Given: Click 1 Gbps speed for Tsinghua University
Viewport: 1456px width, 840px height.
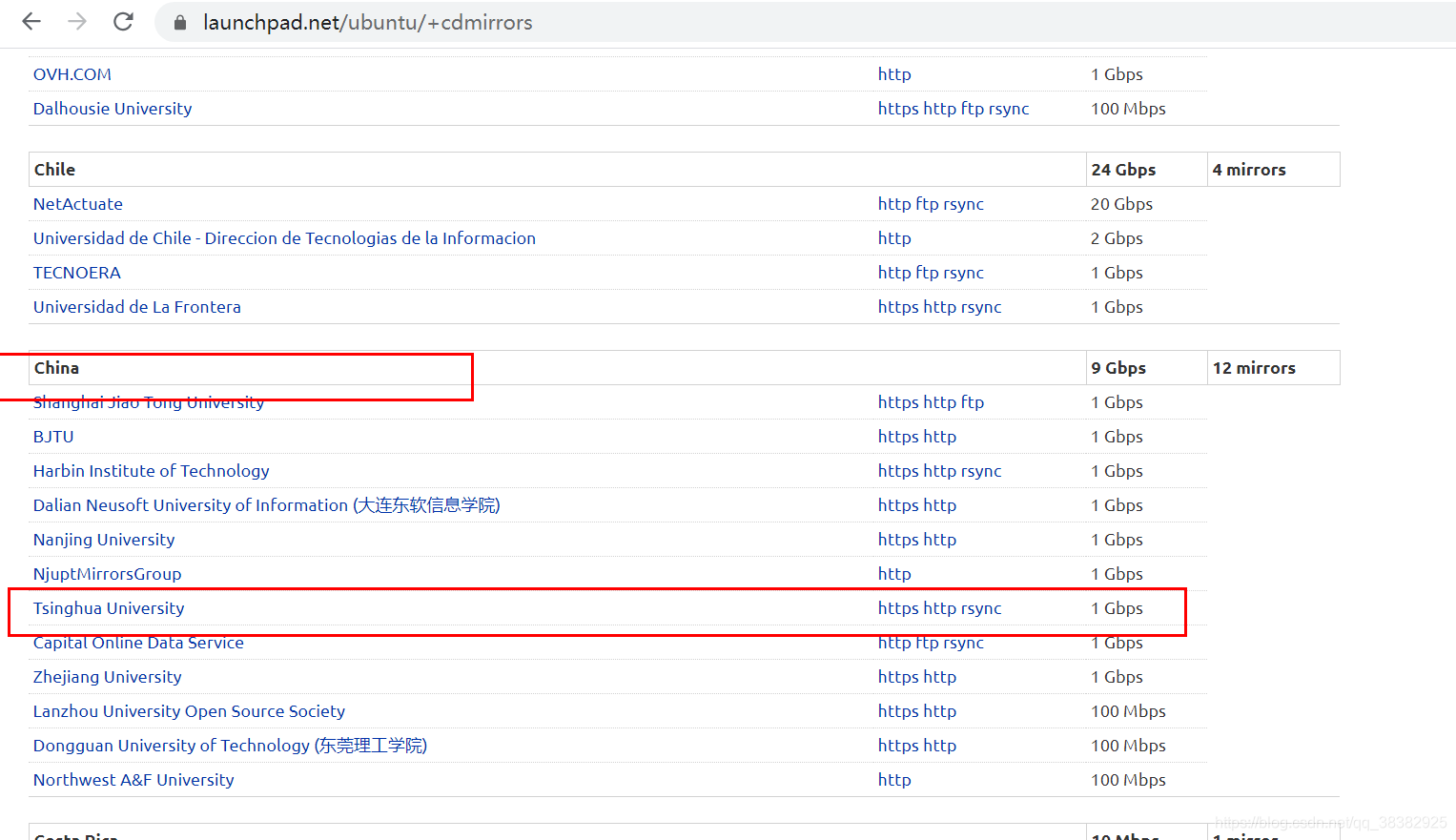Looking at the screenshot, I should [1118, 608].
